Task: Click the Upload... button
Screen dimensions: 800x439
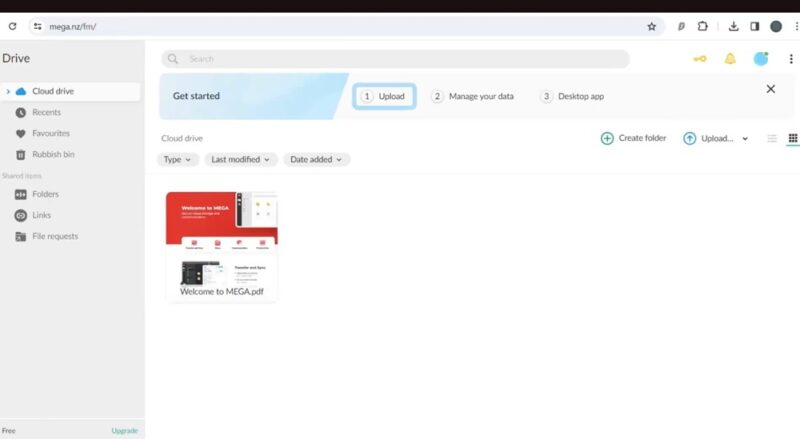Action: (708, 138)
